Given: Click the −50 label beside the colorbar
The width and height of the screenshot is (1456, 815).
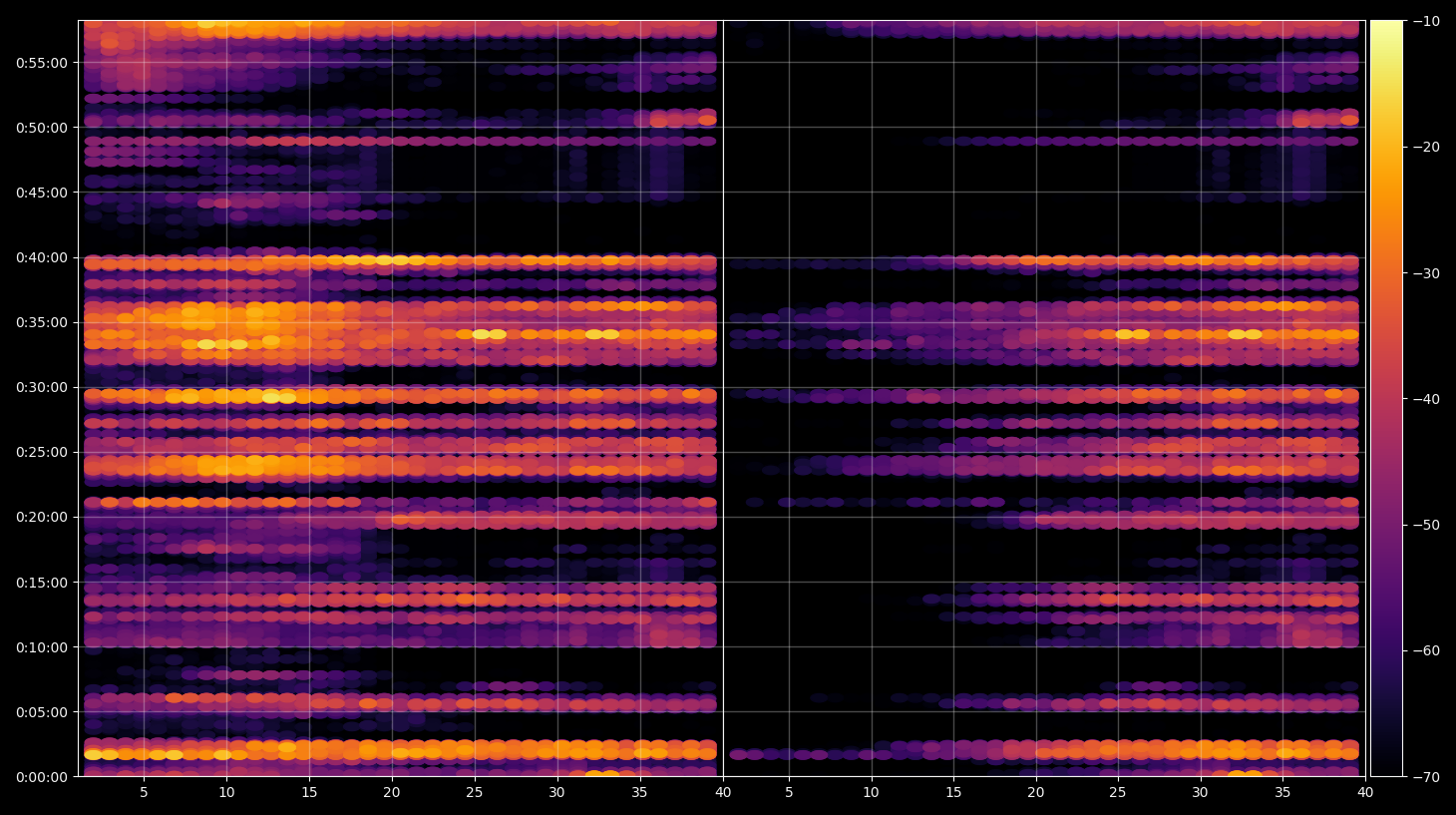Looking at the screenshot, I should pyautogui.click(x=1425, y=525).
